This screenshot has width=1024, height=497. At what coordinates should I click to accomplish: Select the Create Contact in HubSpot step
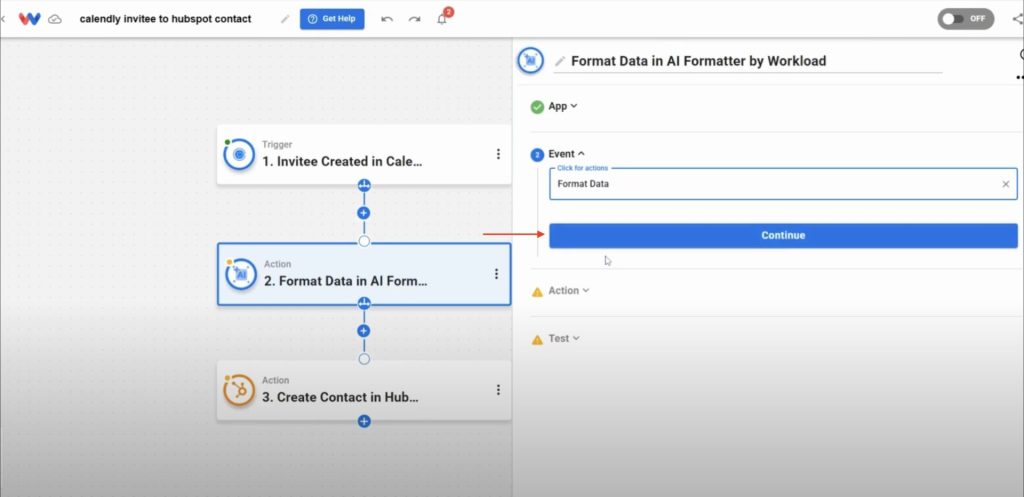364,391
